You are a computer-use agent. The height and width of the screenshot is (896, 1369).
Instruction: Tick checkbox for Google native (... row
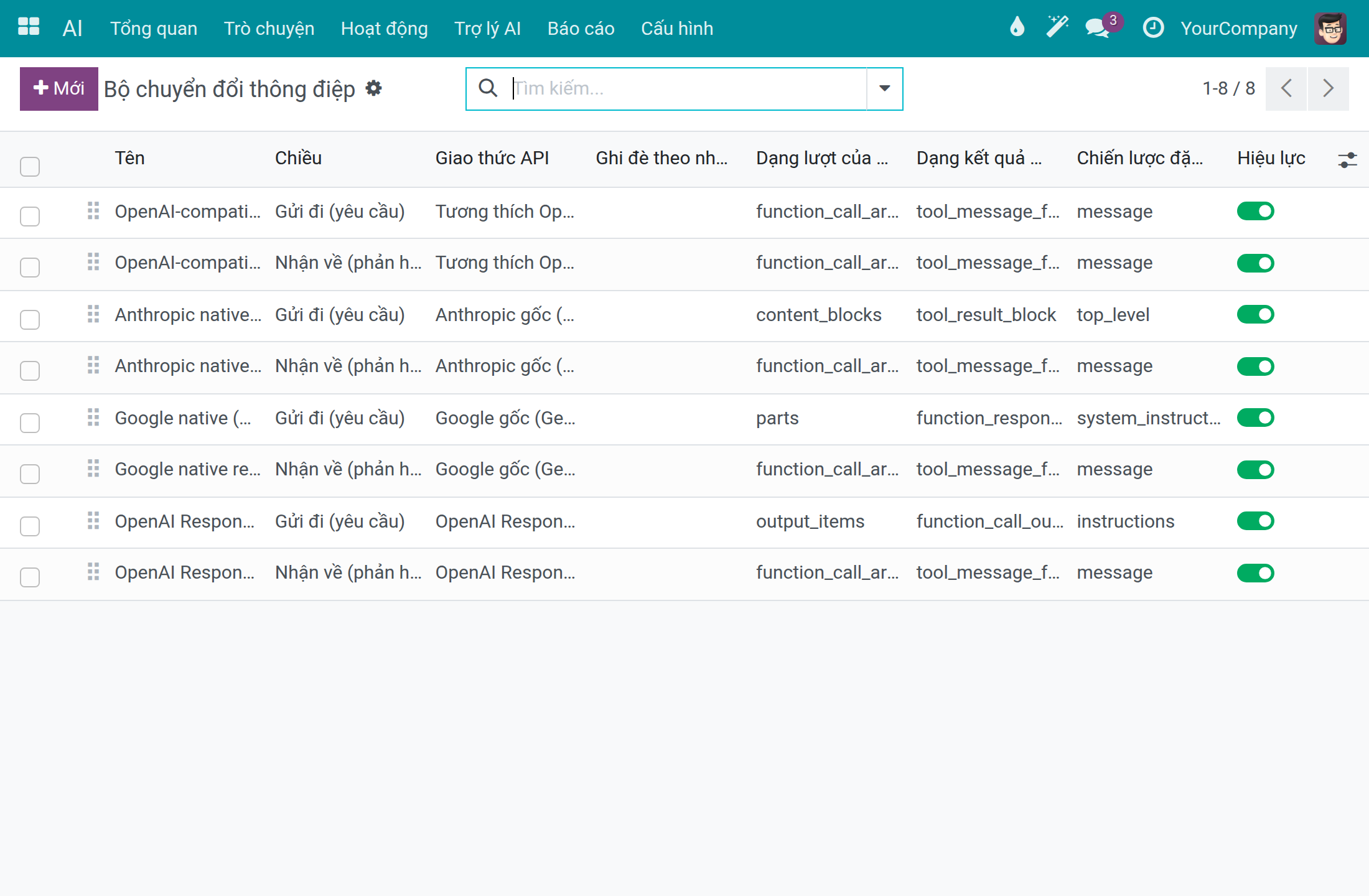click(30, 422)
